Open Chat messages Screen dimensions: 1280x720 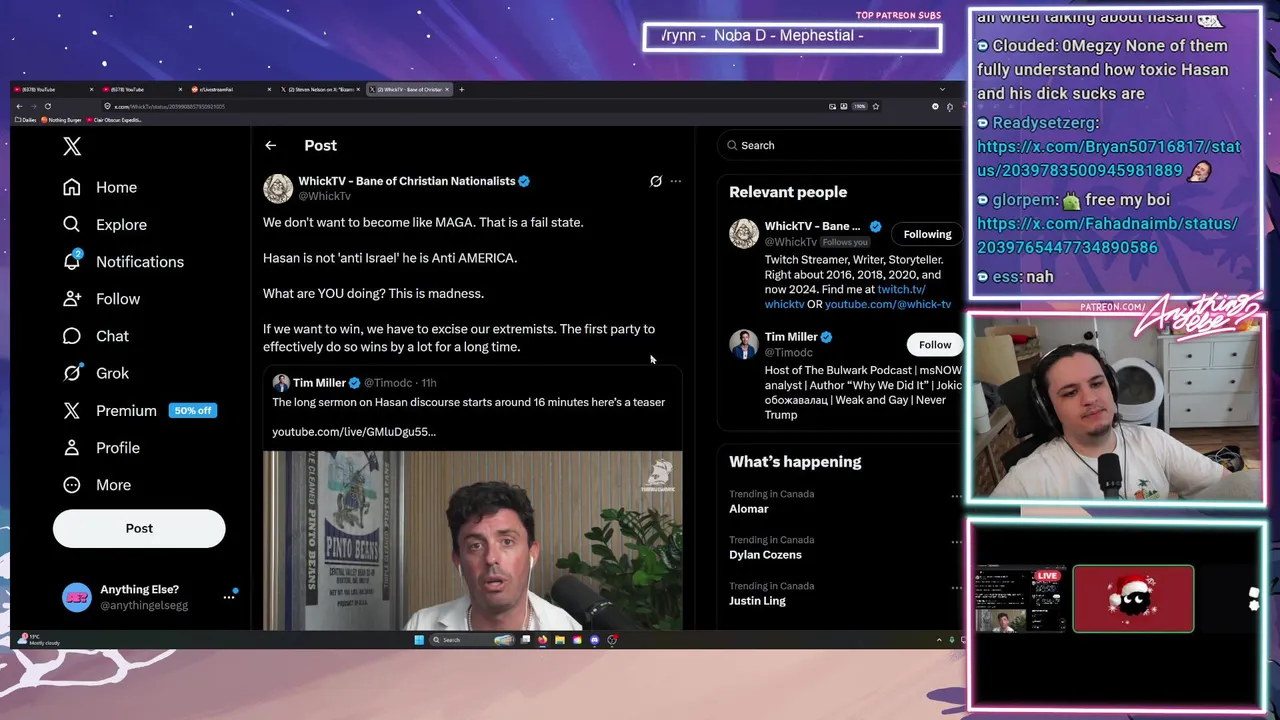click(x=96, y=336)
